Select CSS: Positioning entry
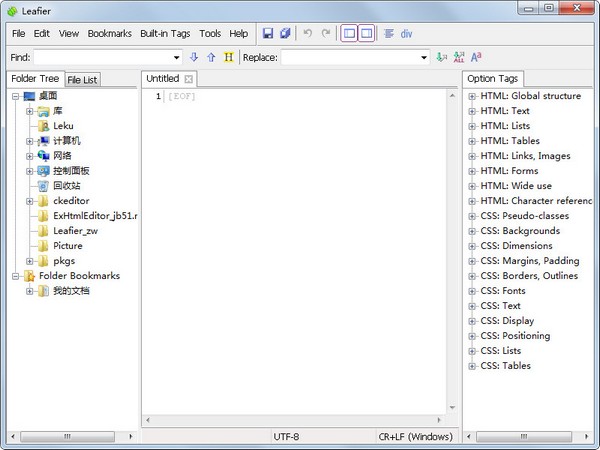 pos(515,336)
